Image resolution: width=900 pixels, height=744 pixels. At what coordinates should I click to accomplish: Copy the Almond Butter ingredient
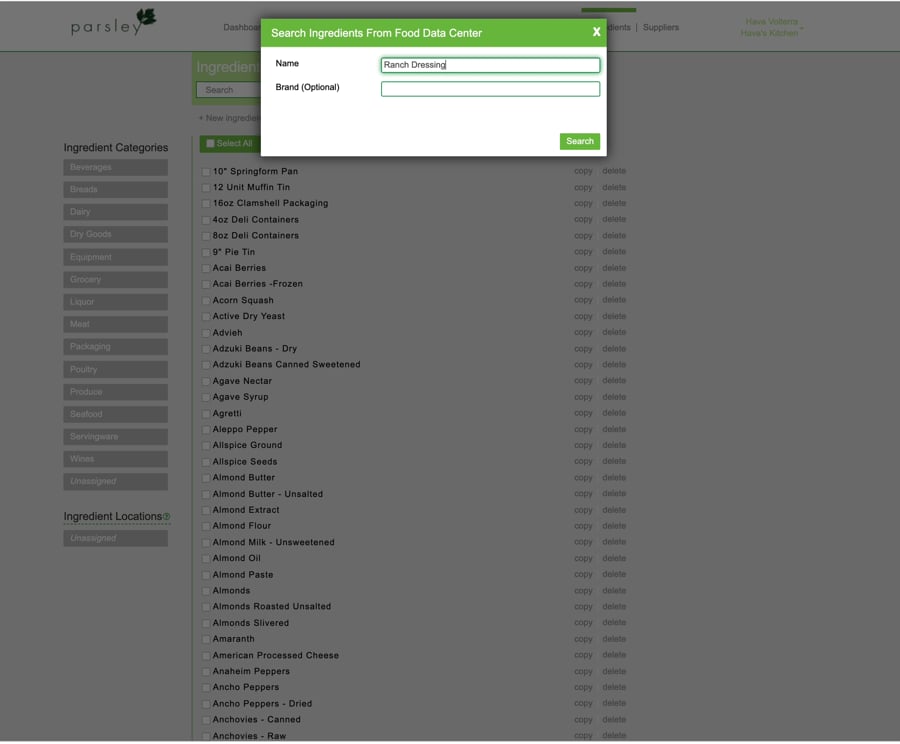583,477
